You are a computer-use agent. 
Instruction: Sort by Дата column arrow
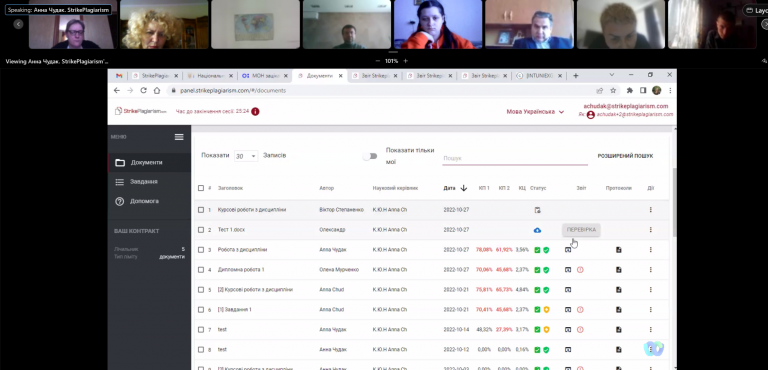click(463, 188)
